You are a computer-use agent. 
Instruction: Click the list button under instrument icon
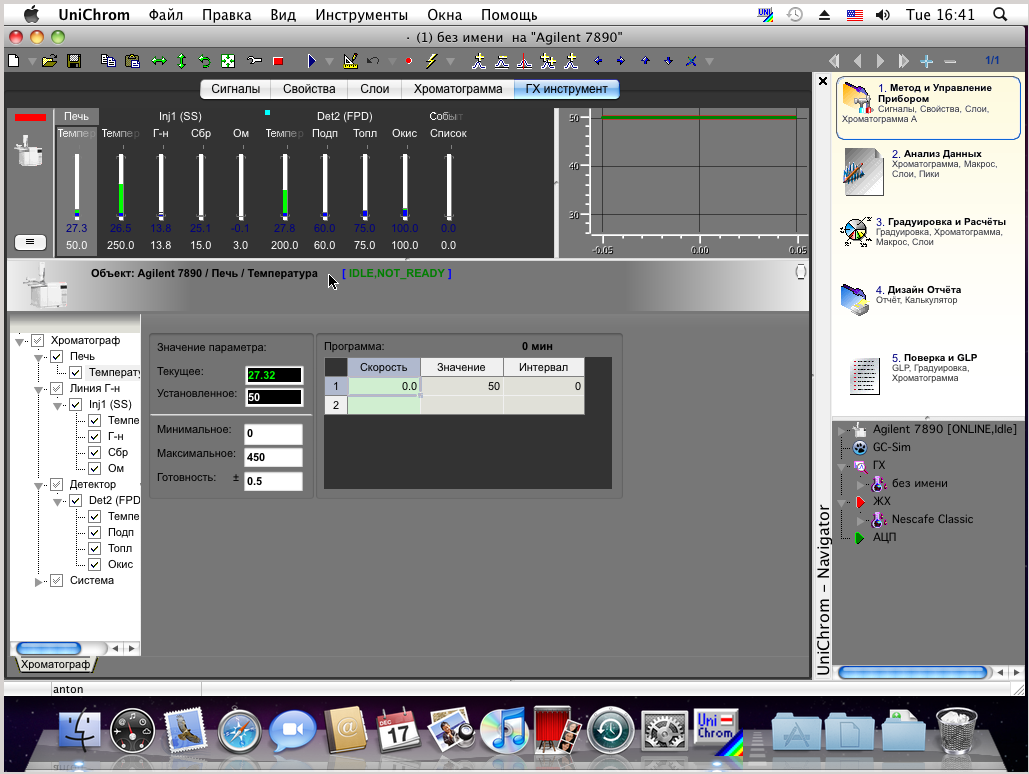coord(30,242)
